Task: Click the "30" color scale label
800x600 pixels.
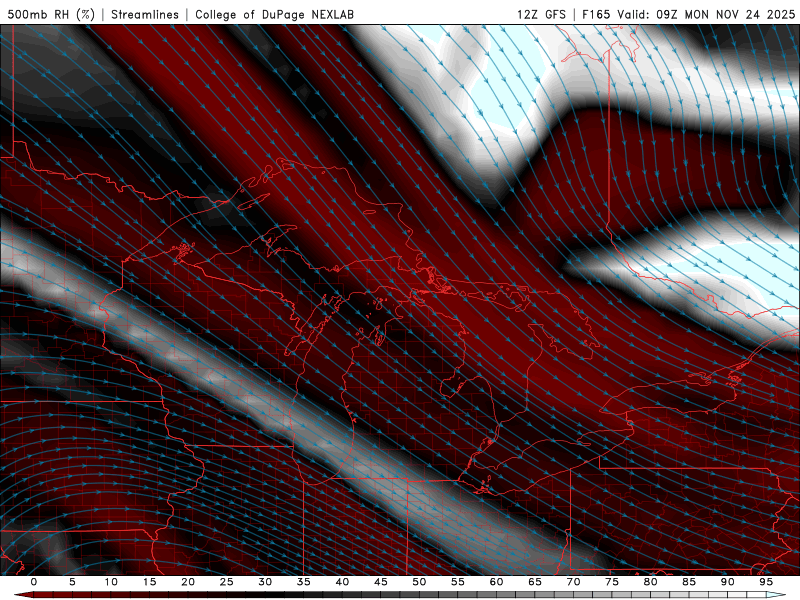Action: (x=265, y=582)
